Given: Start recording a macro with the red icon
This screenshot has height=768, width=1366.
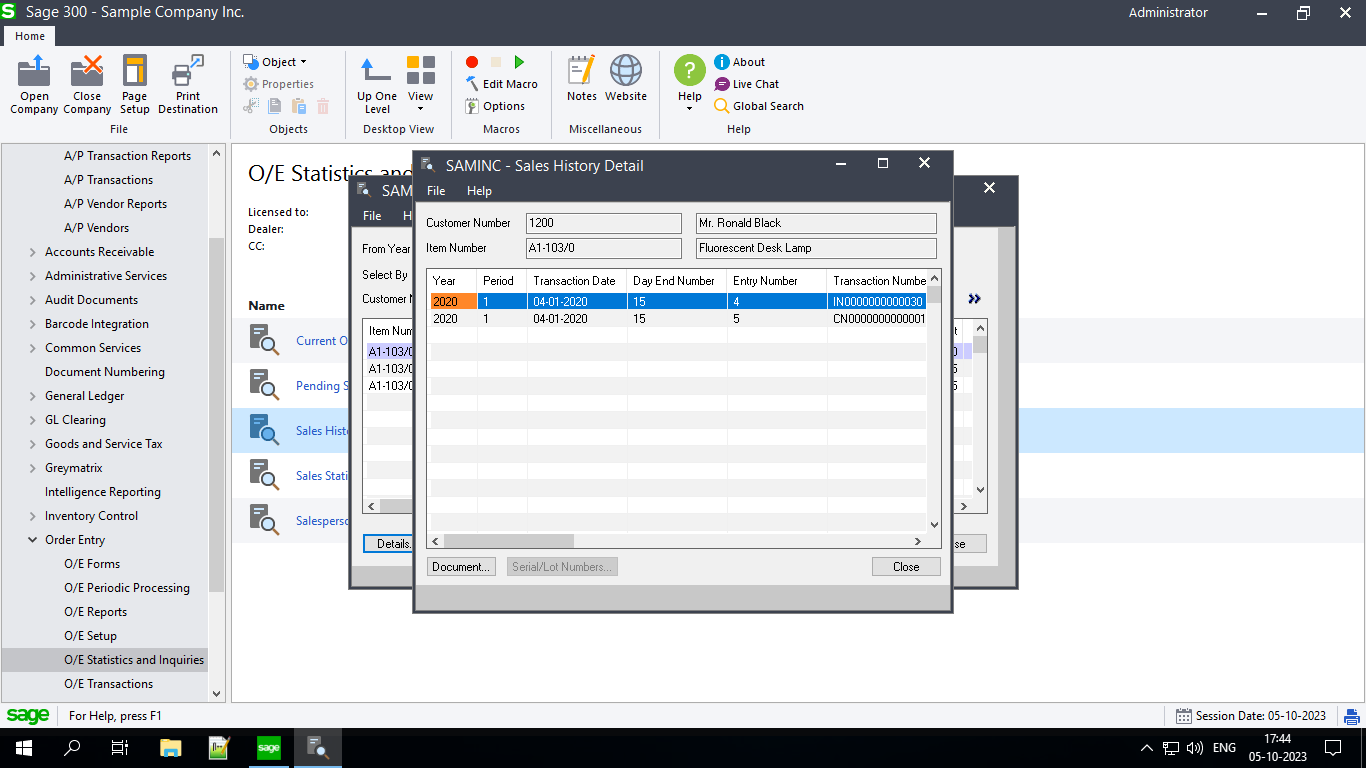Looking at the screenshot, I should point(471,61).
